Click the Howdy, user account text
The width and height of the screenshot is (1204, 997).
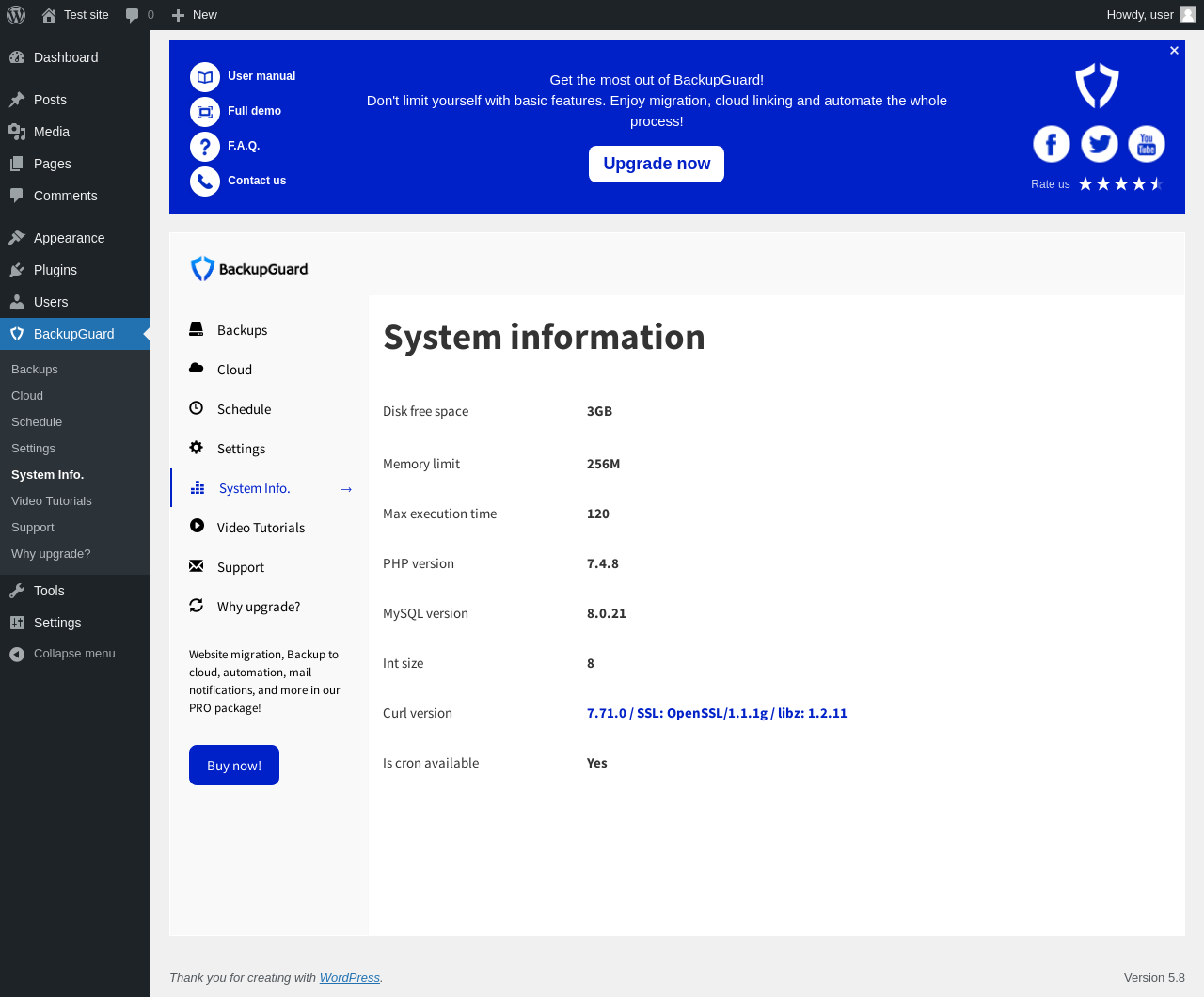pyautogui.click(x=1140, y=15)
